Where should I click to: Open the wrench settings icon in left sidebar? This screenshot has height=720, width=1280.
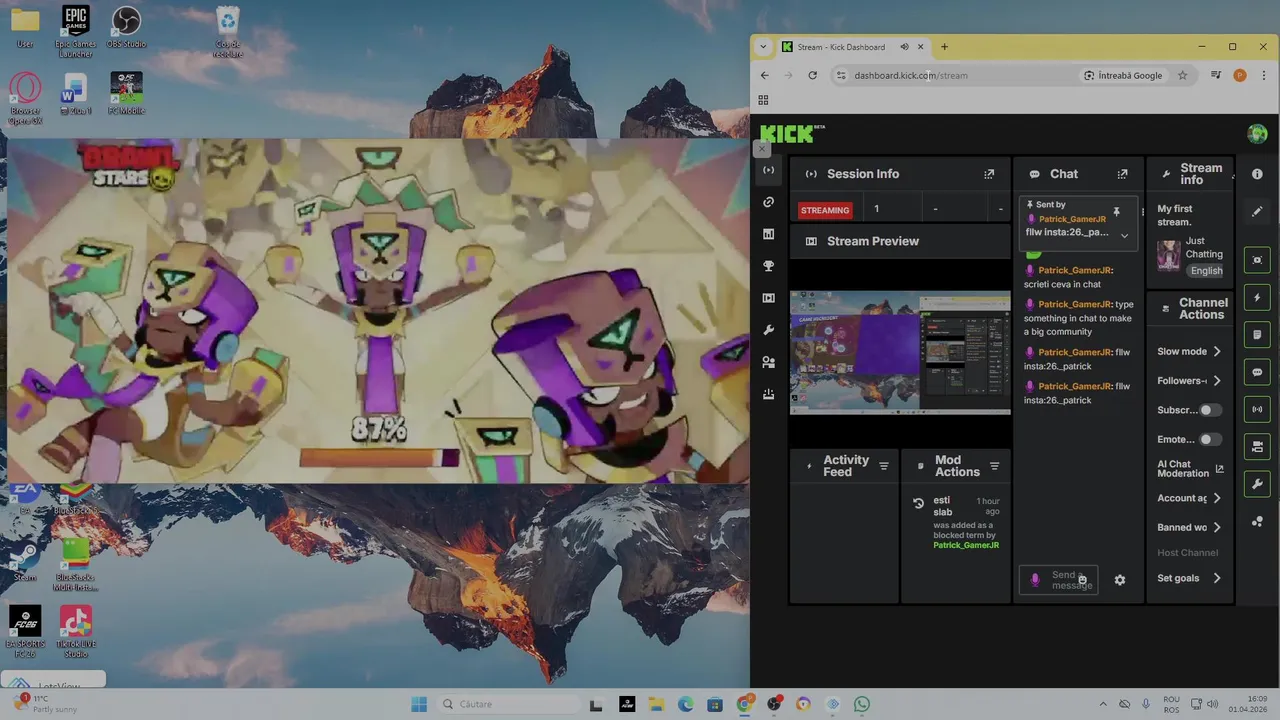coord(768,330)
